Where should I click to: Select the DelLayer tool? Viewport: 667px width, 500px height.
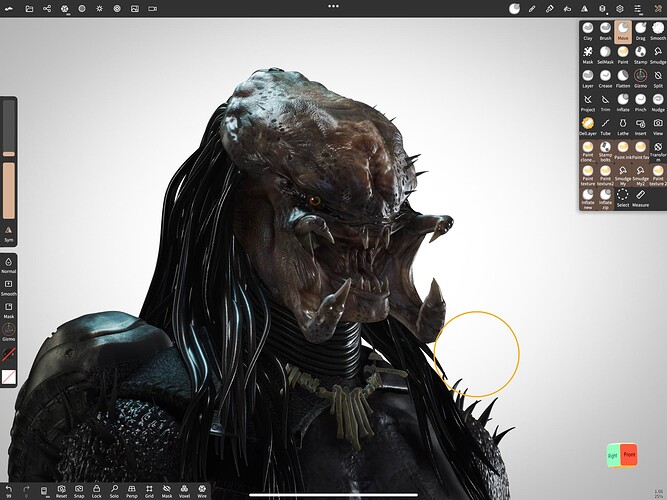point(587,127)
